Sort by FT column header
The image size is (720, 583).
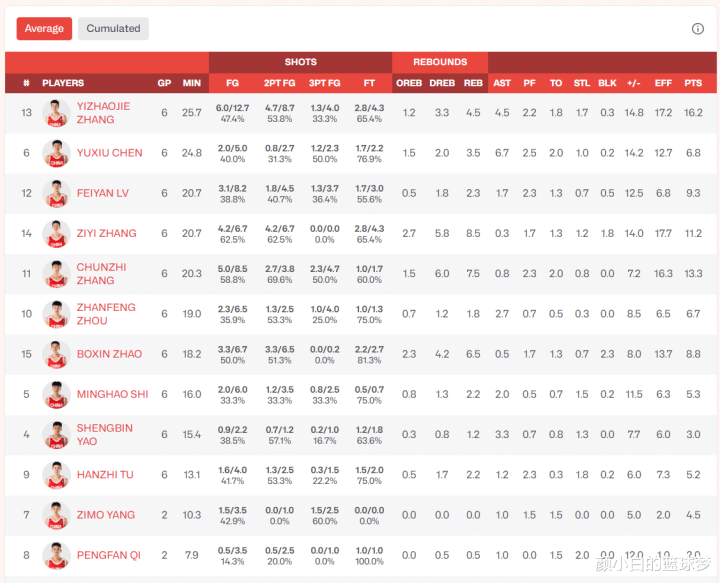coord(369,83)
